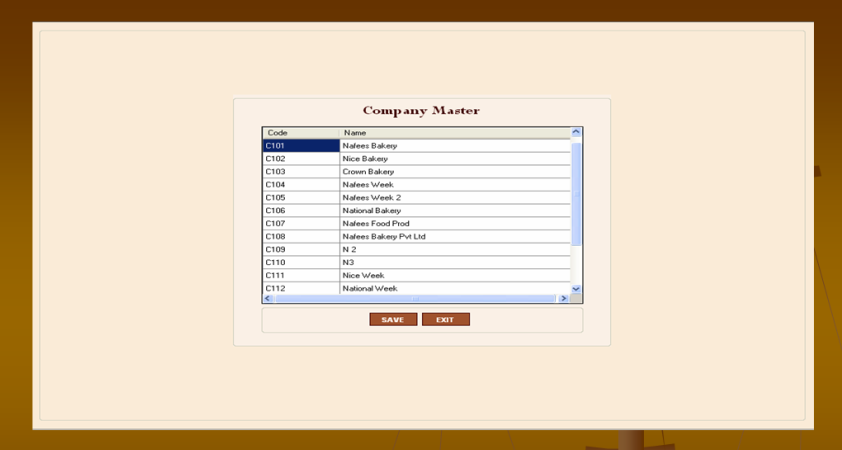Select the C102 code cell
The image size is (842, 450).
coord(301,158)
